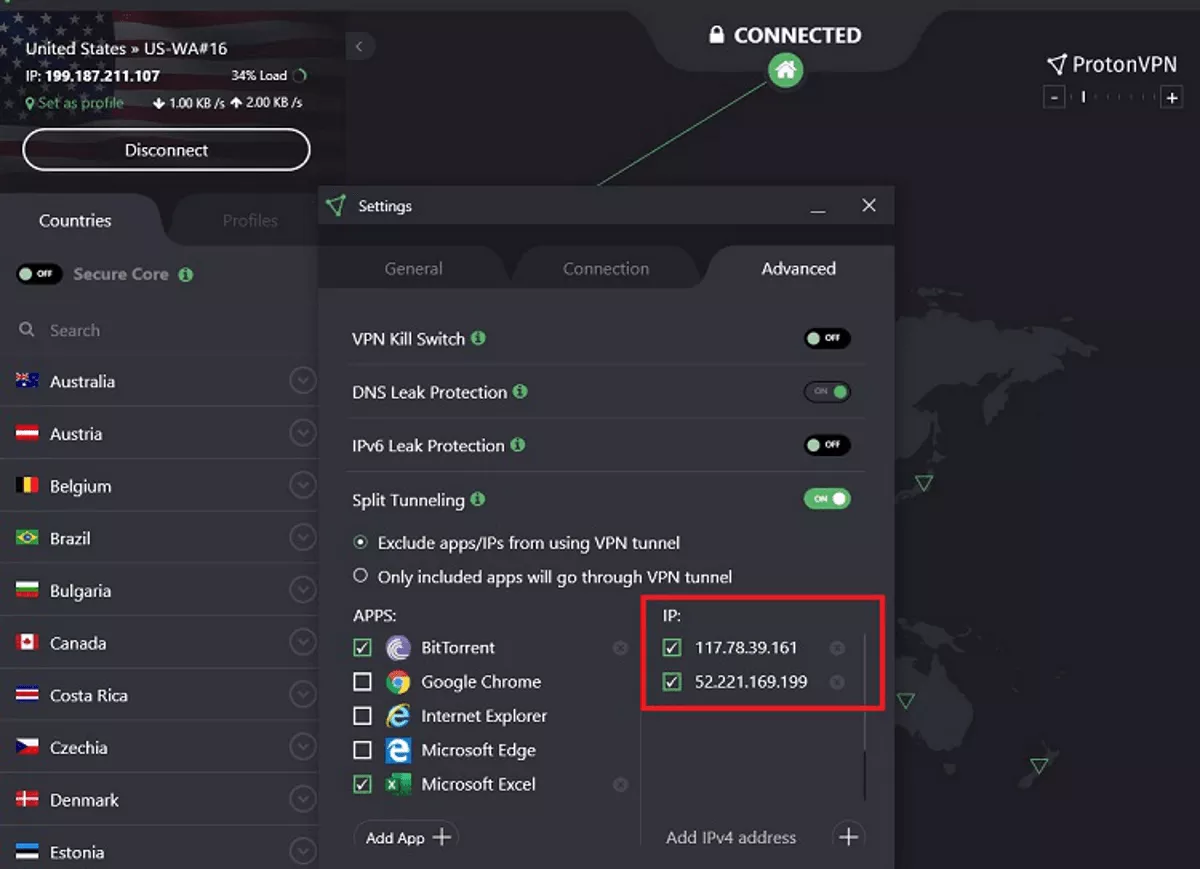Expand Costa Rica server list
Screen dimensions: 1200x869
(x=302, y=695)
